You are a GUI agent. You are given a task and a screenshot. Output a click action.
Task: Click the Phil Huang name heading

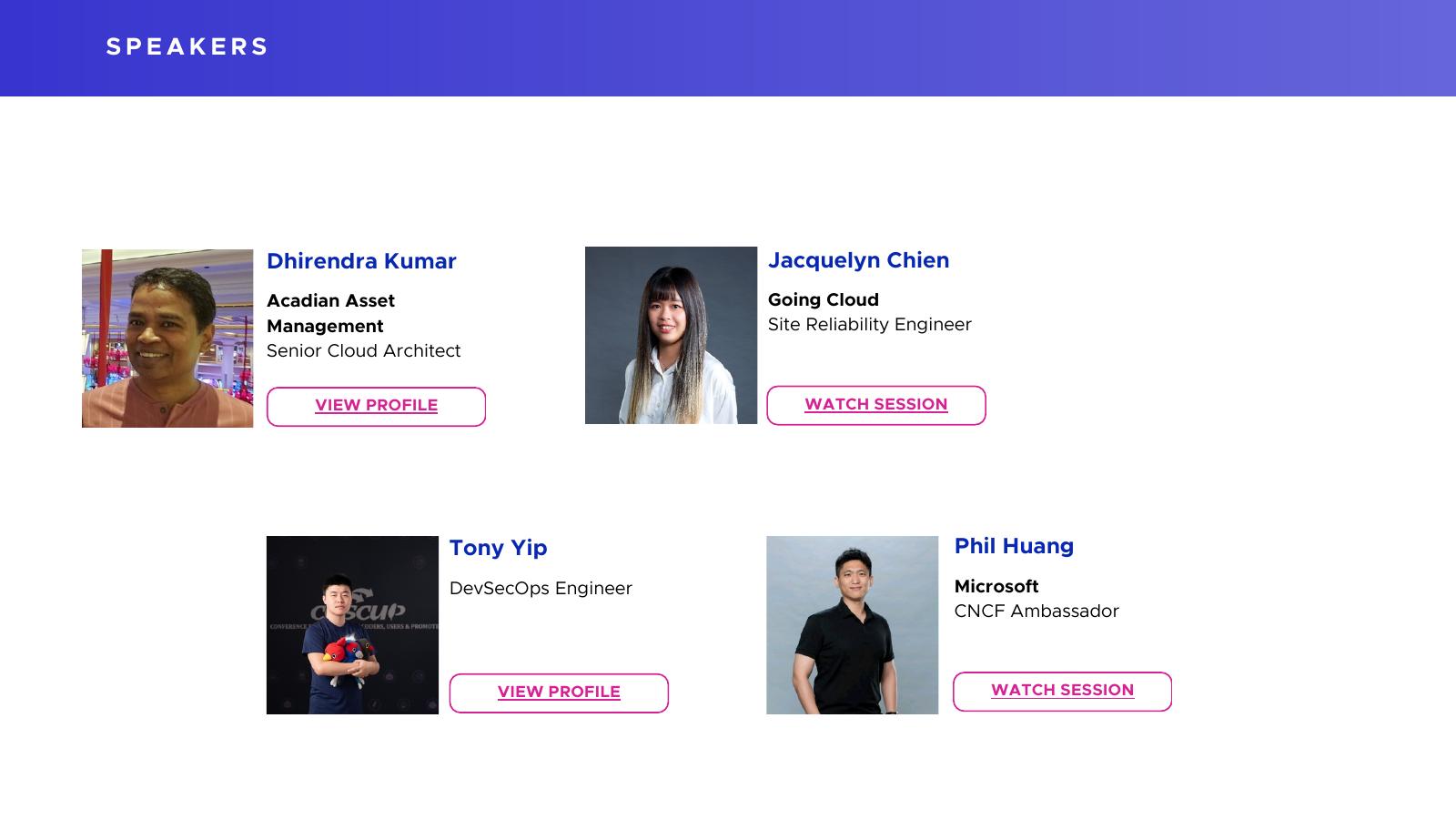(1014, 546)
